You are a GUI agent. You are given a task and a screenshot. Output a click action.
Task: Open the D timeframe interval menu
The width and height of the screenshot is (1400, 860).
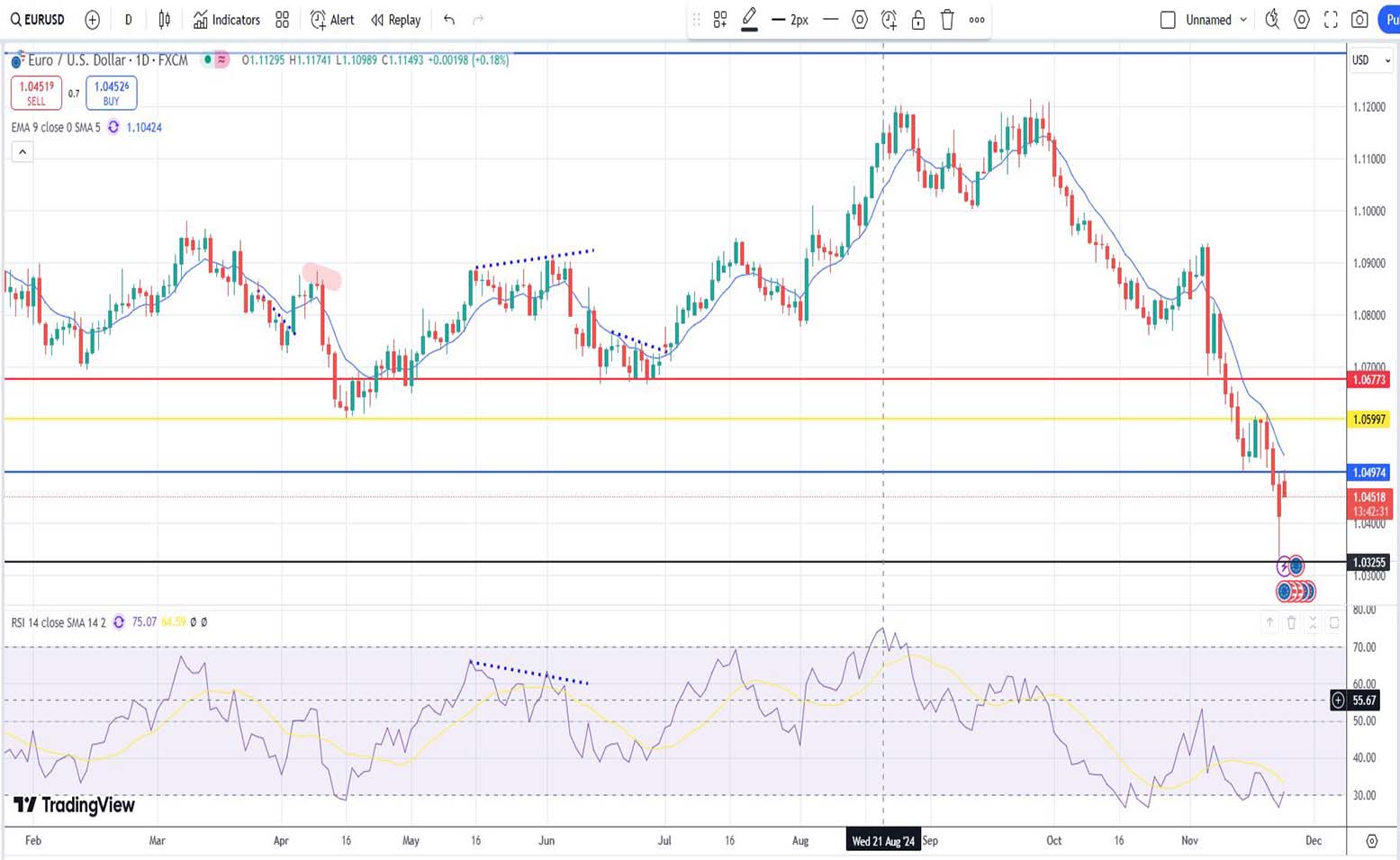click(128, 20)
